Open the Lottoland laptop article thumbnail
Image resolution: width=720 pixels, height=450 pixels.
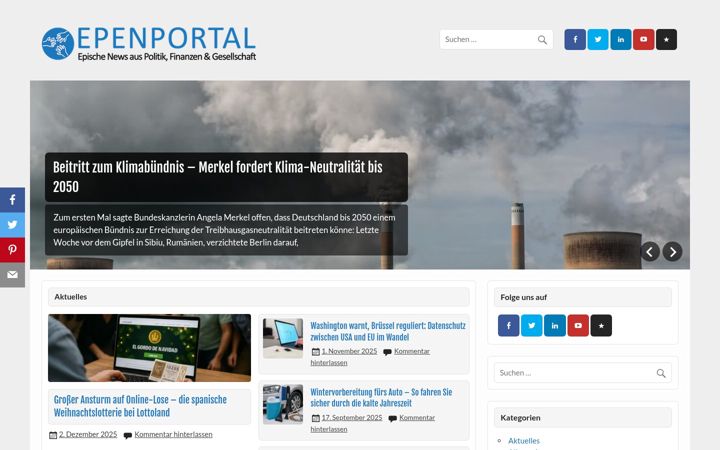[x=149, y=348]
